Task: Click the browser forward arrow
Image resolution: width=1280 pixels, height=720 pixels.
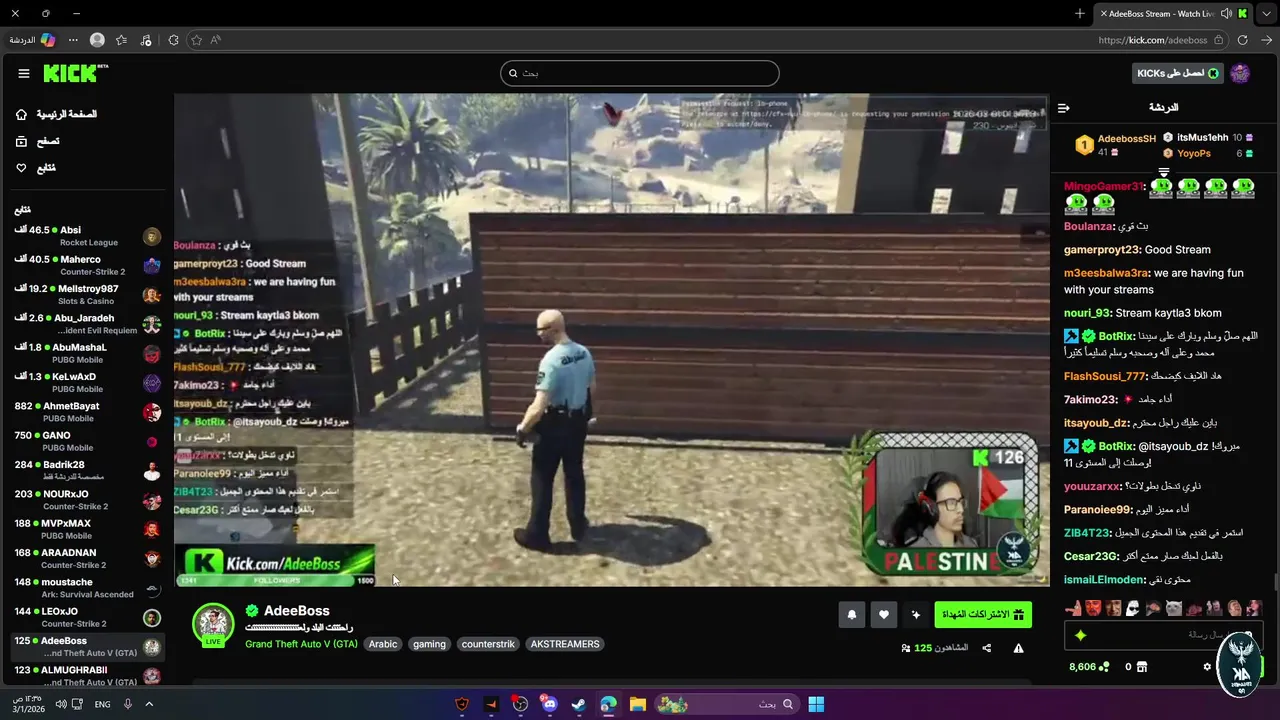Action: [x=1266, y=40]
